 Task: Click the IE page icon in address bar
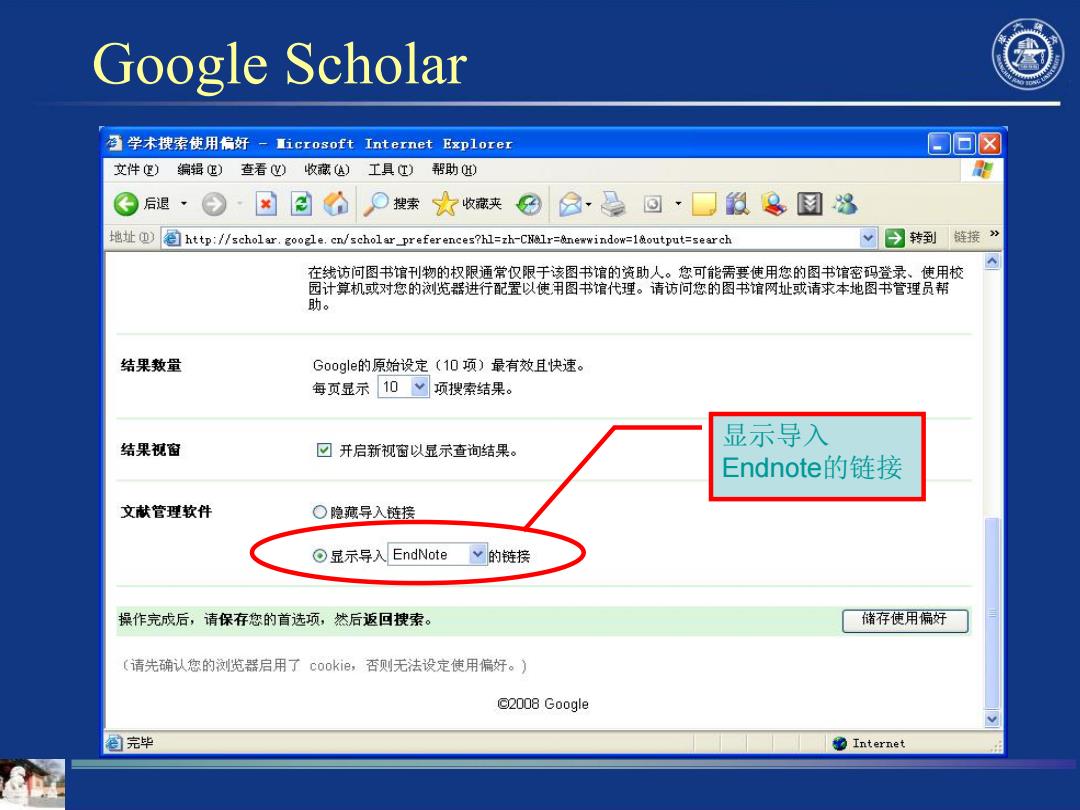pyautogui.click(x=172, y=238)
